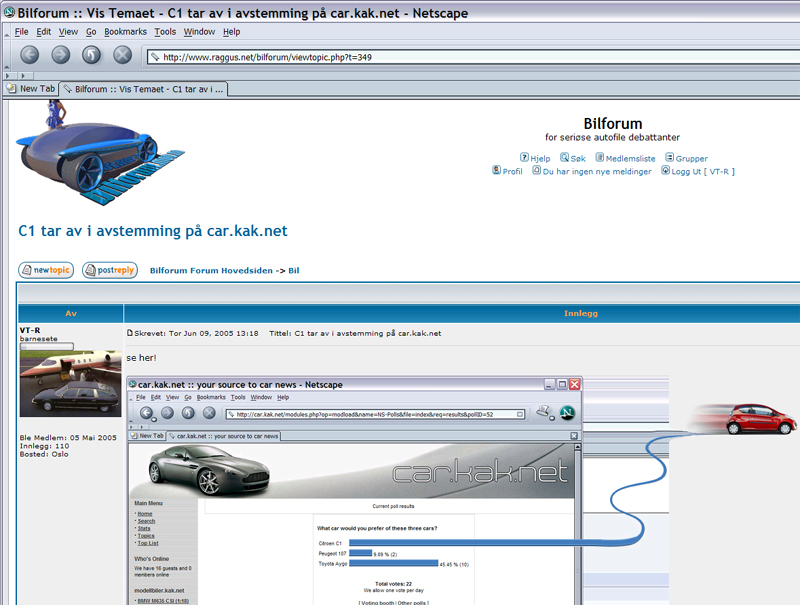The image size is (800, 605).
Task: Open the Søk link
Action: tap(578, 159)
